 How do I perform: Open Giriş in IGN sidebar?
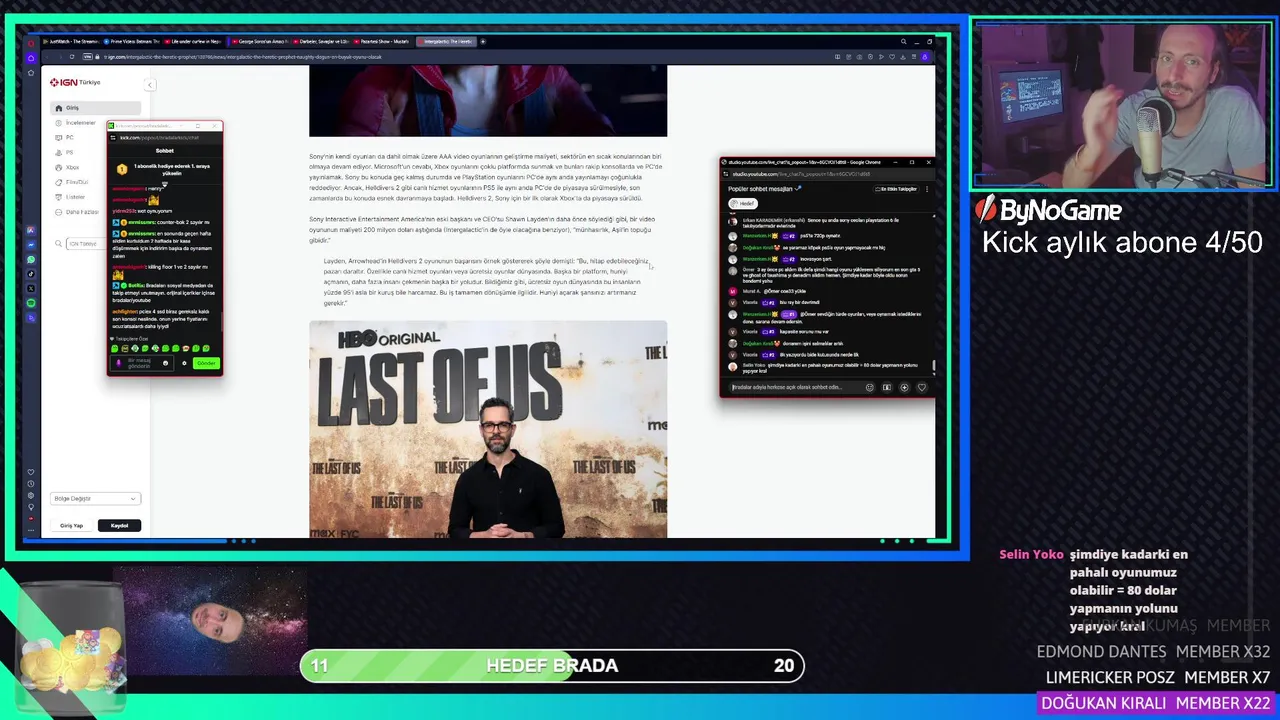coord(96,108)
